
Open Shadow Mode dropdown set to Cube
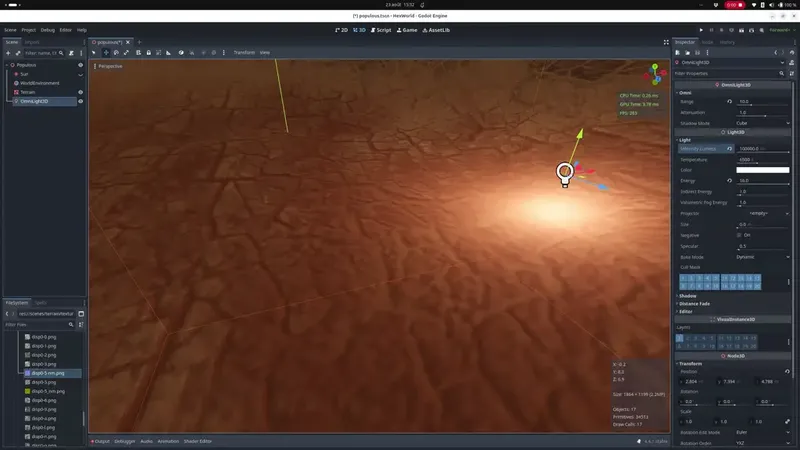point(763,123)
